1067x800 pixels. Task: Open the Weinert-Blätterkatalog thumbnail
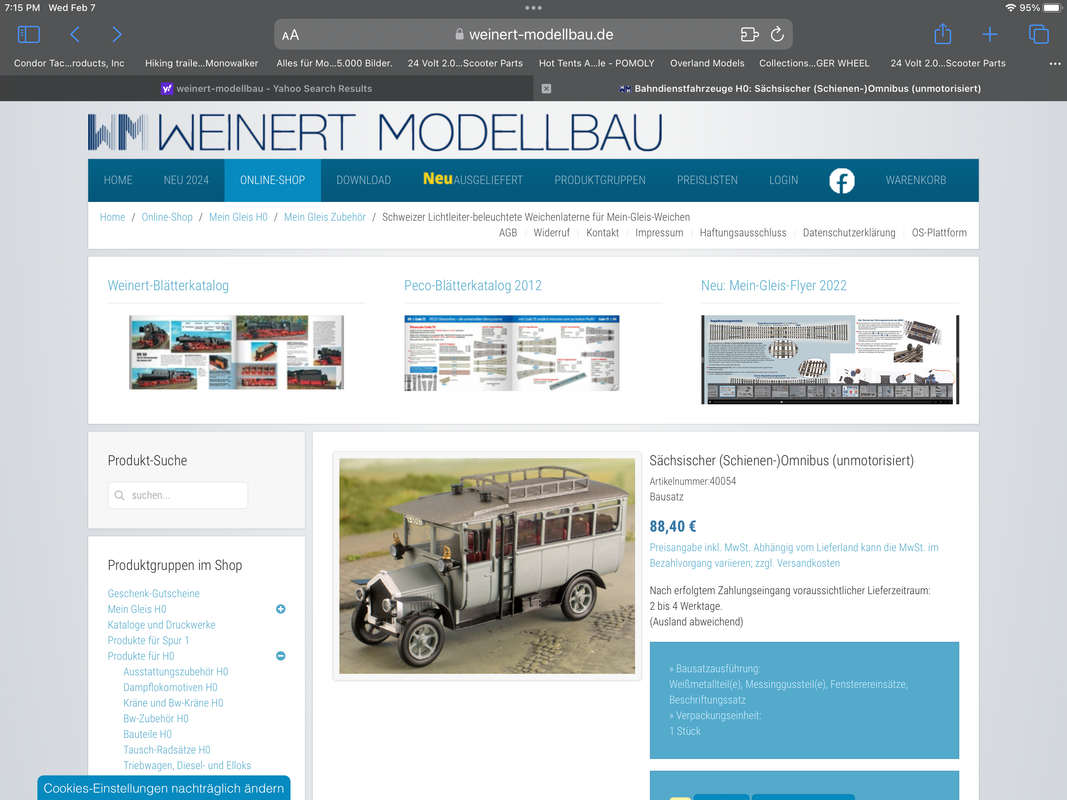(236, 352)
